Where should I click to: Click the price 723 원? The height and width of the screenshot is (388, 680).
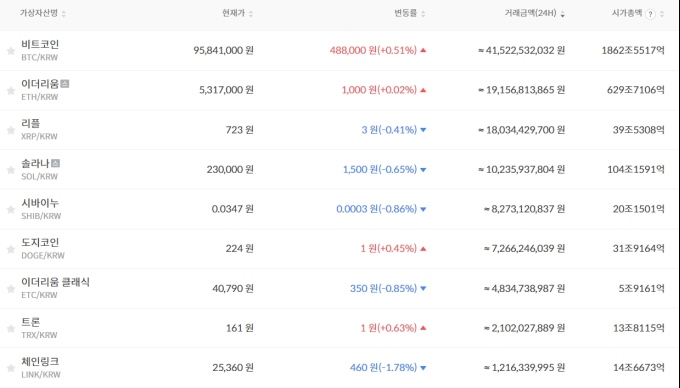(239, 130)
